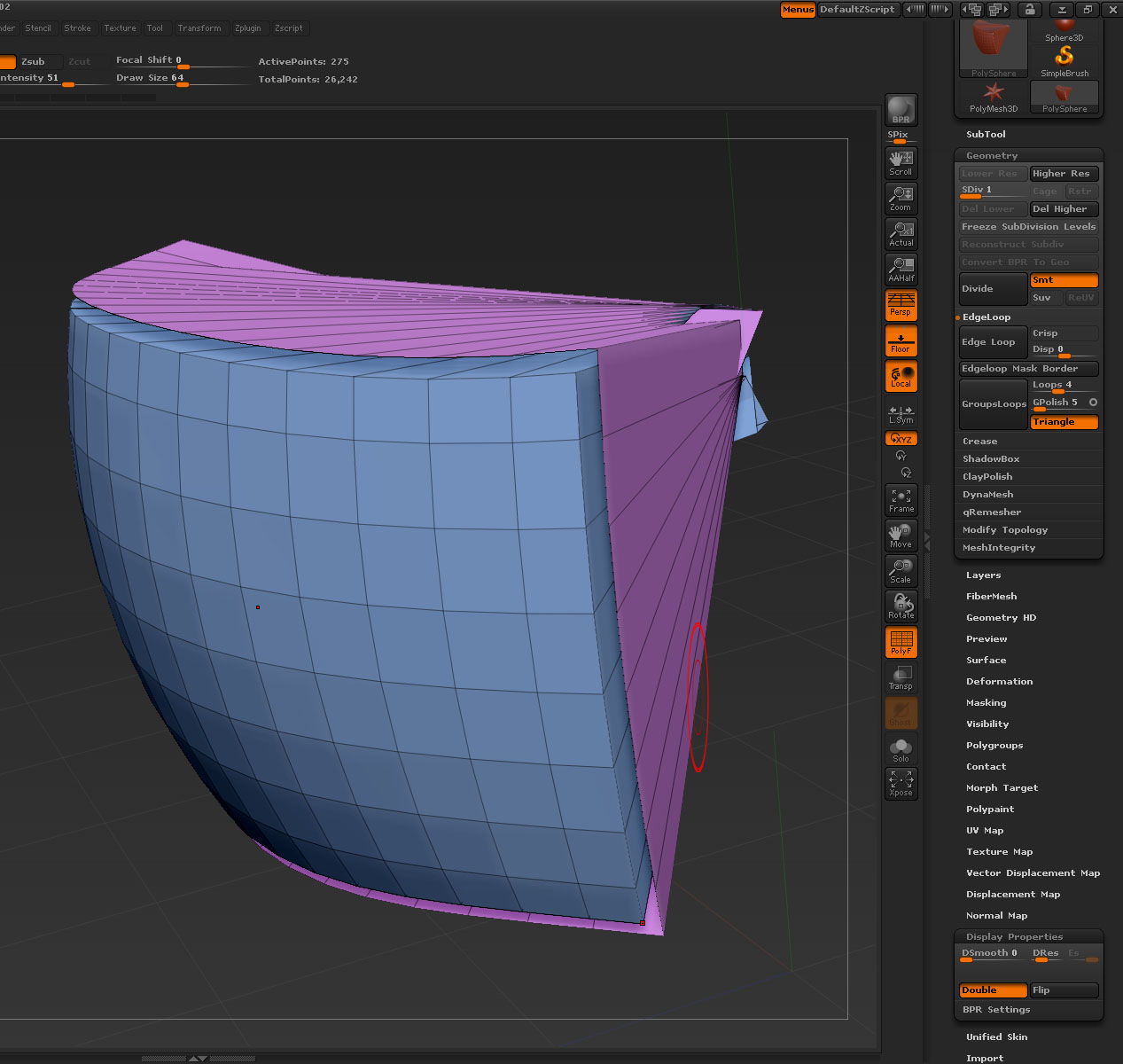The width and height of the screenshot is (1123, 1064).
Task: Disable the Floor grid toggle
Action: 901,341
